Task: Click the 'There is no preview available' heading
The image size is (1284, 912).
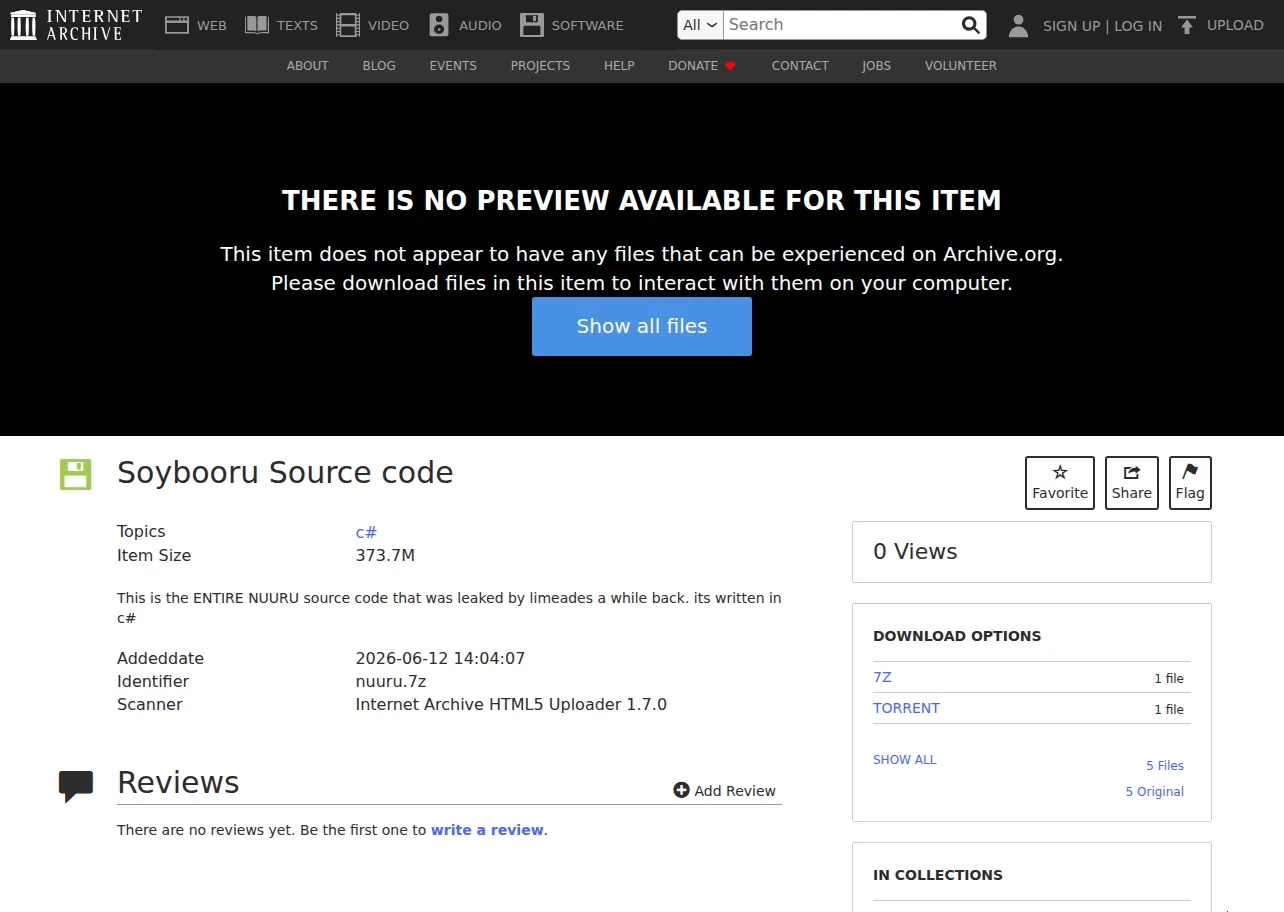Action: point(642,201)
